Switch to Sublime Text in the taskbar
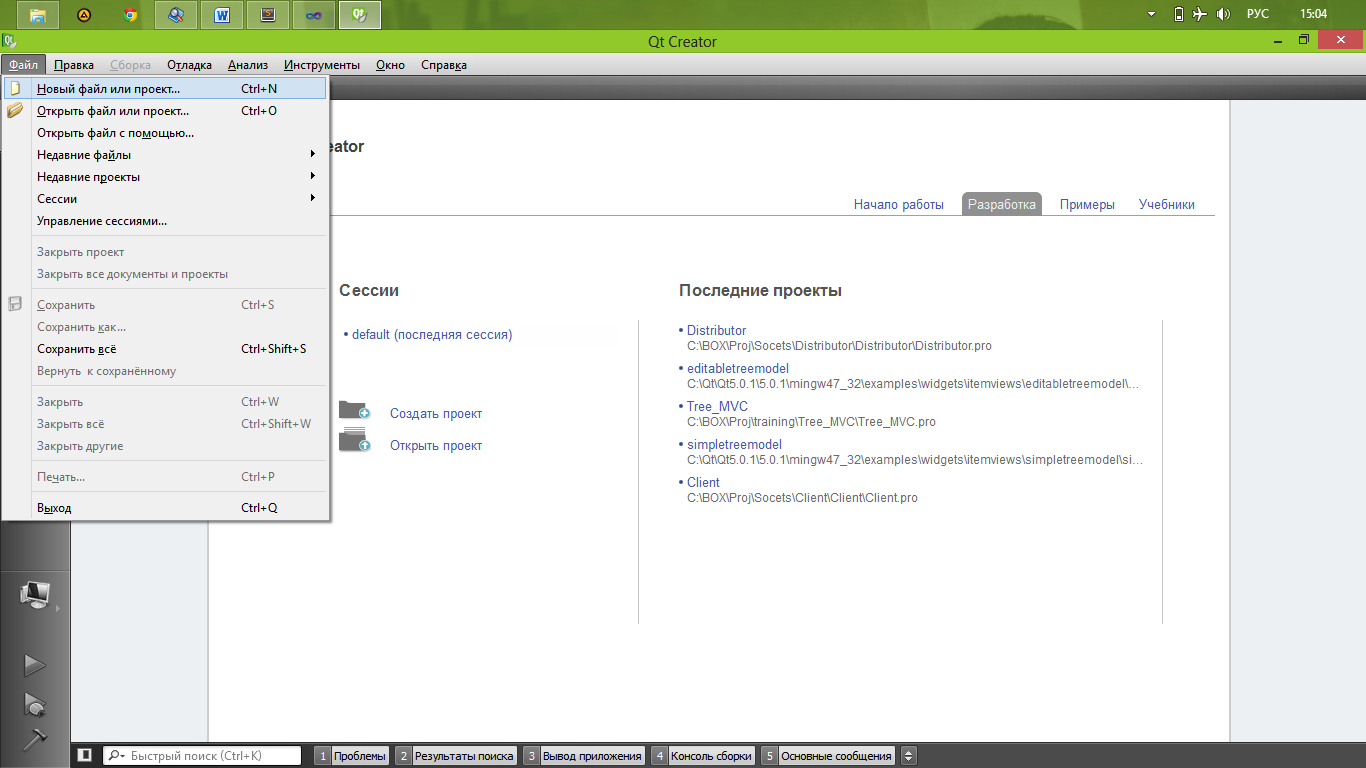The width and height of the screenshot is (1366, 768). tap(268, 15)
